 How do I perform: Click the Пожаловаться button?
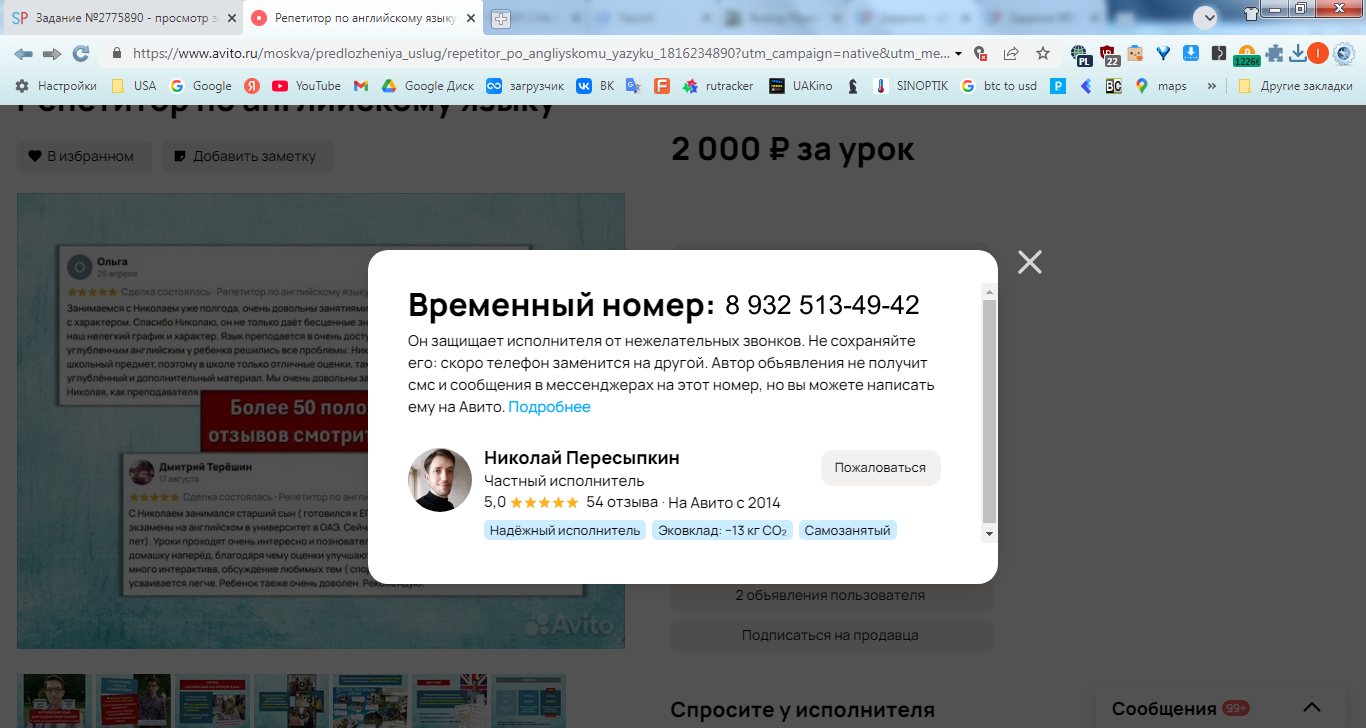coord(880,468)
